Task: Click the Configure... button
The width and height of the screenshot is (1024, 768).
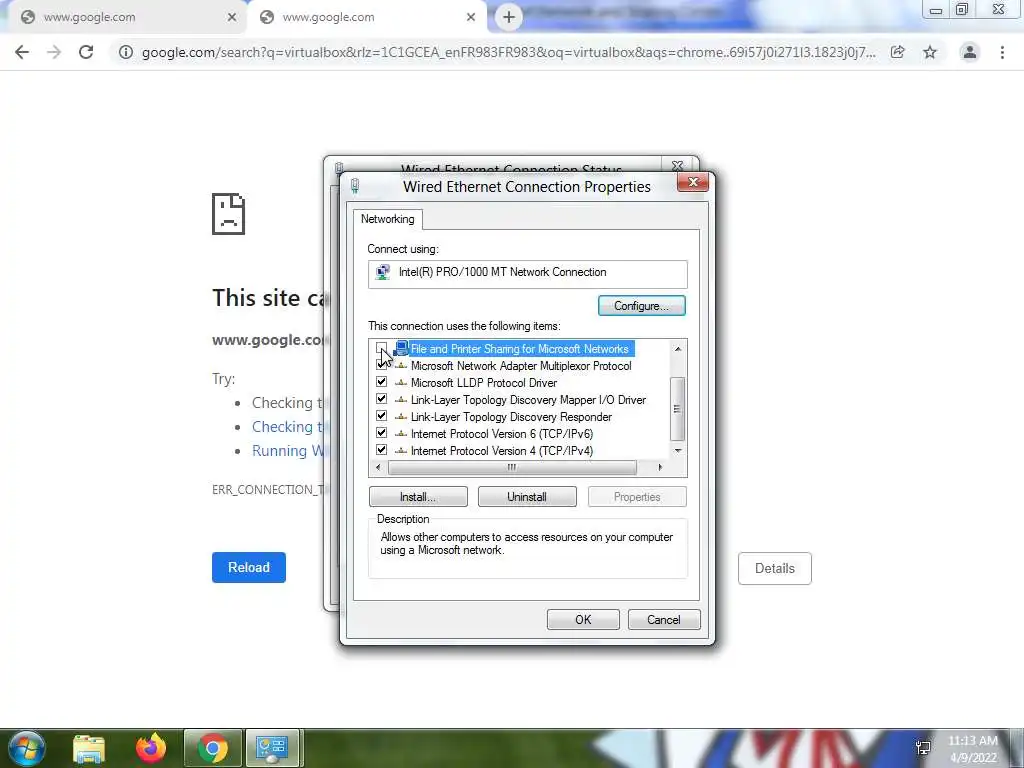Action: [642, 306]
